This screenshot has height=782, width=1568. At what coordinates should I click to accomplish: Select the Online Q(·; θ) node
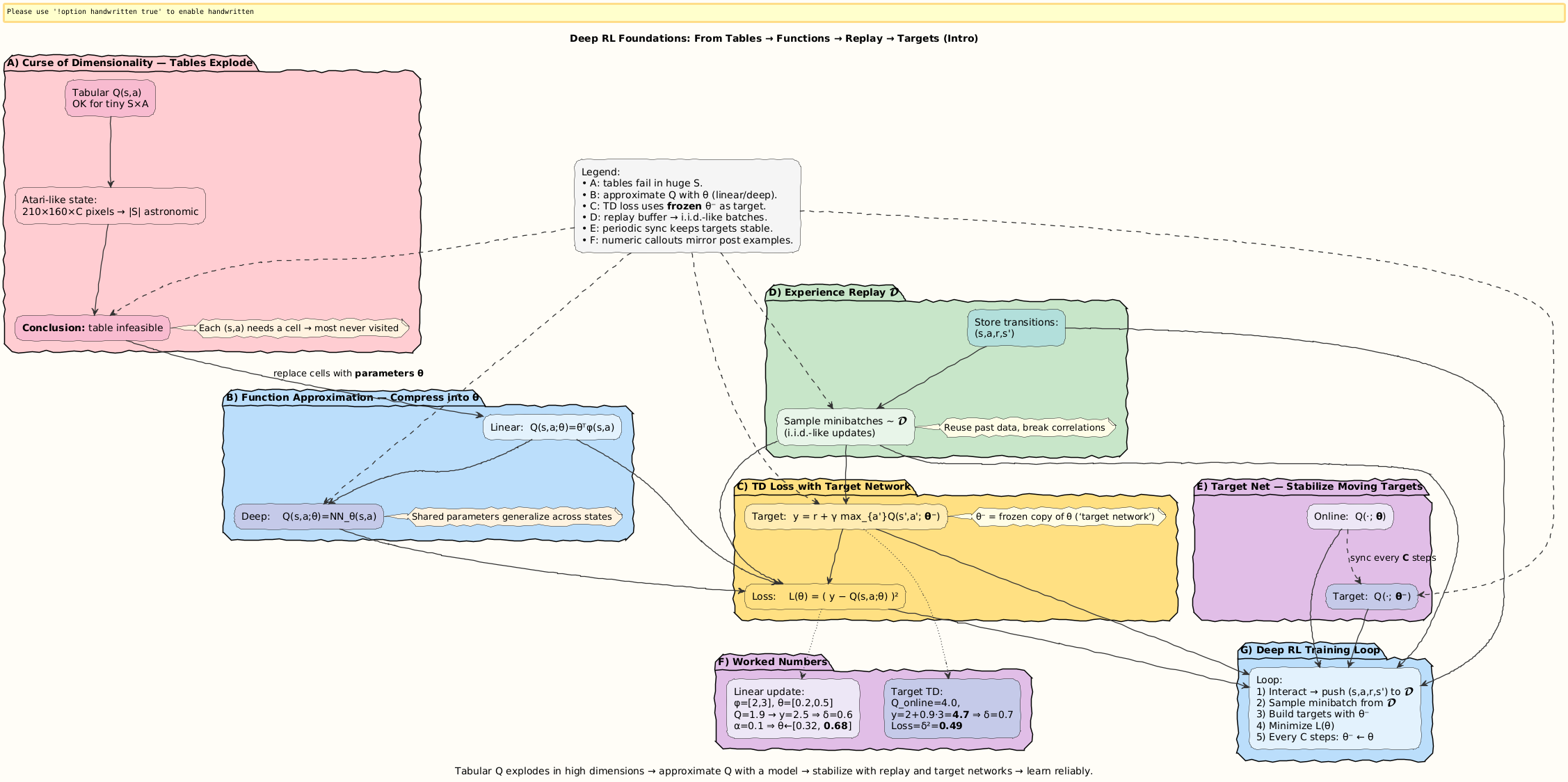click(1350, 516)
